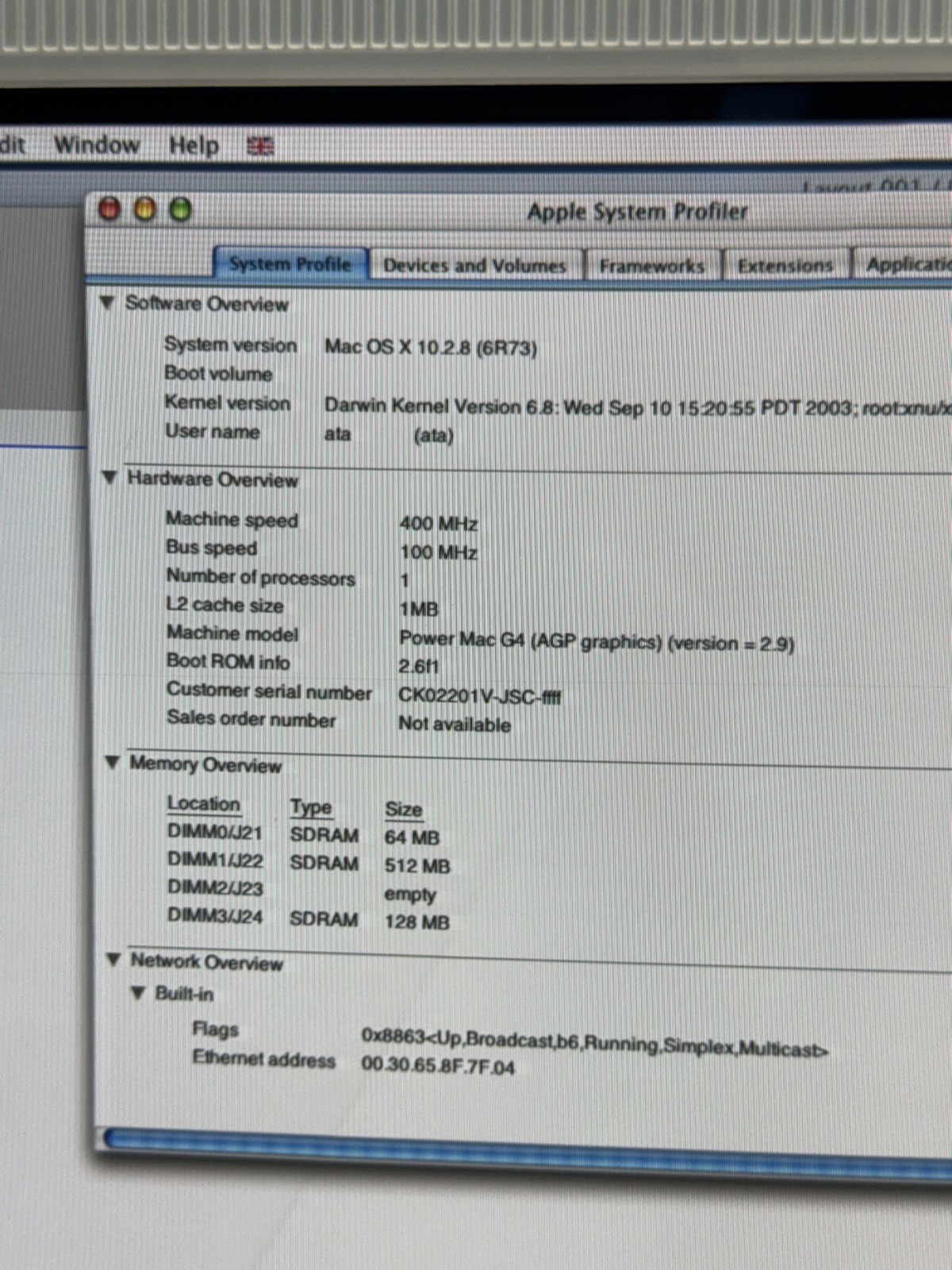Switch to the Devices and Volumes tab
952x1270 pixels.
(x=474, y=265)
